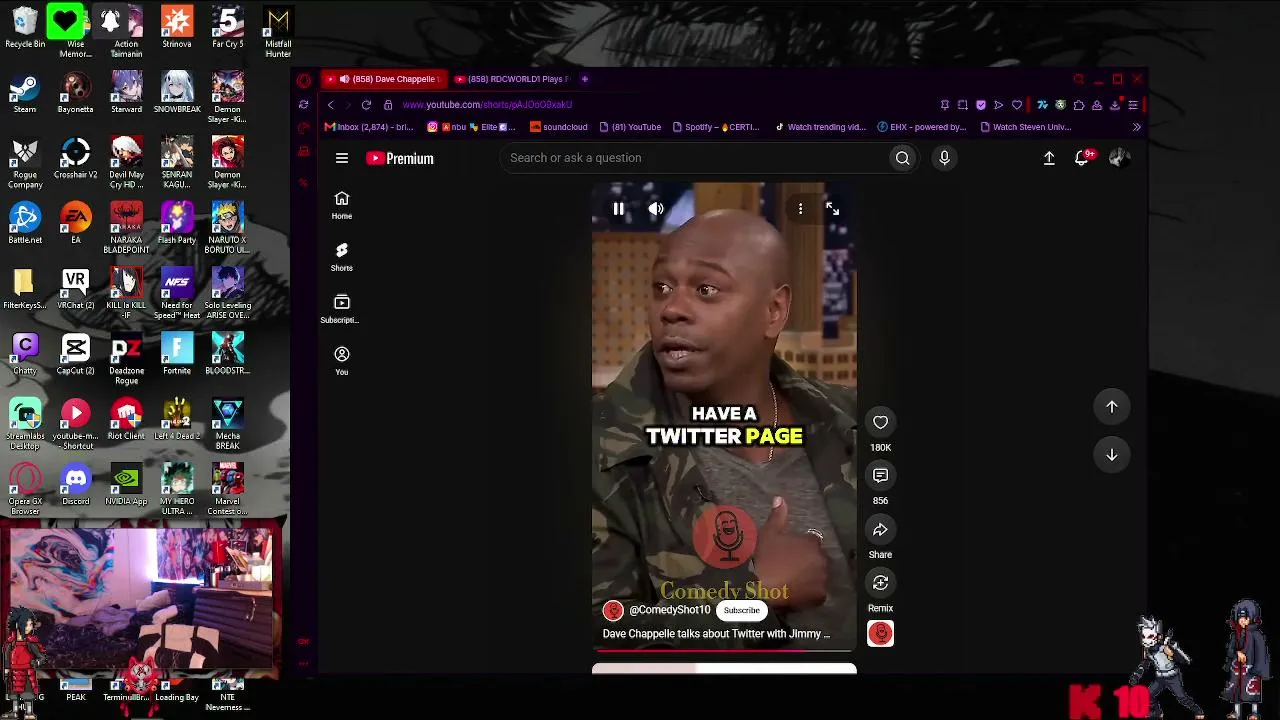Click the youtube.com address bar
The image size is (1280, 720).
(x=660, y=105)
